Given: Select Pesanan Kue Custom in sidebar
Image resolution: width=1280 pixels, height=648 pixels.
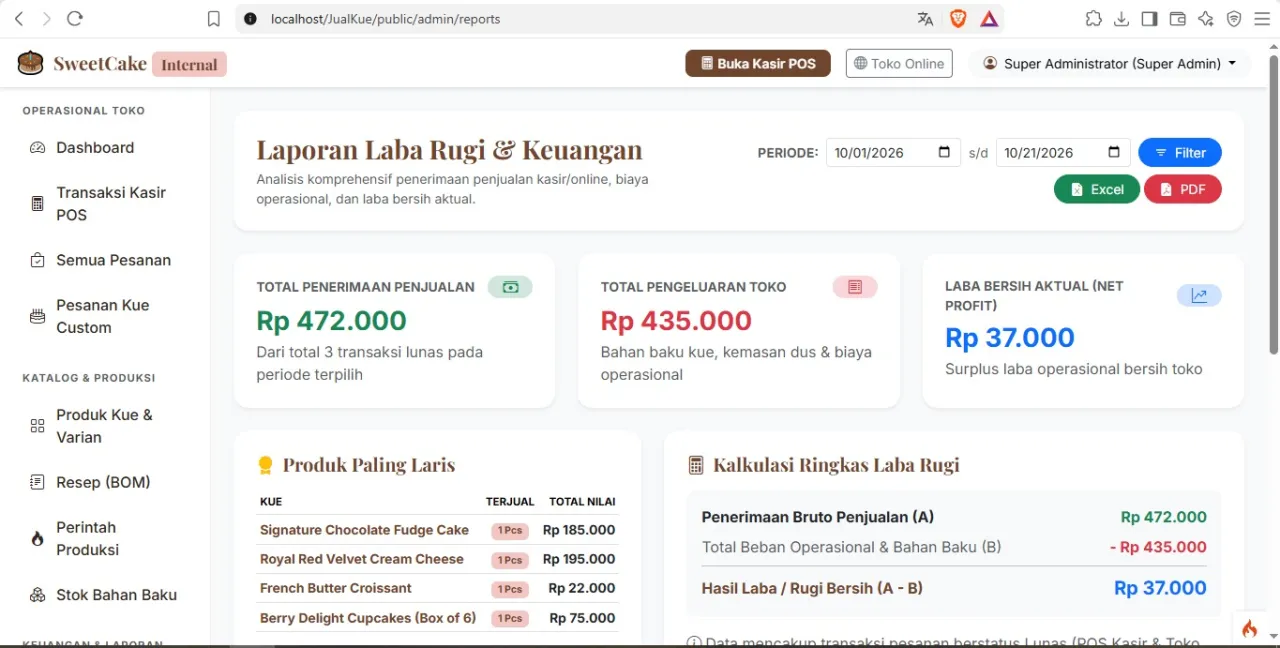Looking at the screenshot, I should click(105, 316).
